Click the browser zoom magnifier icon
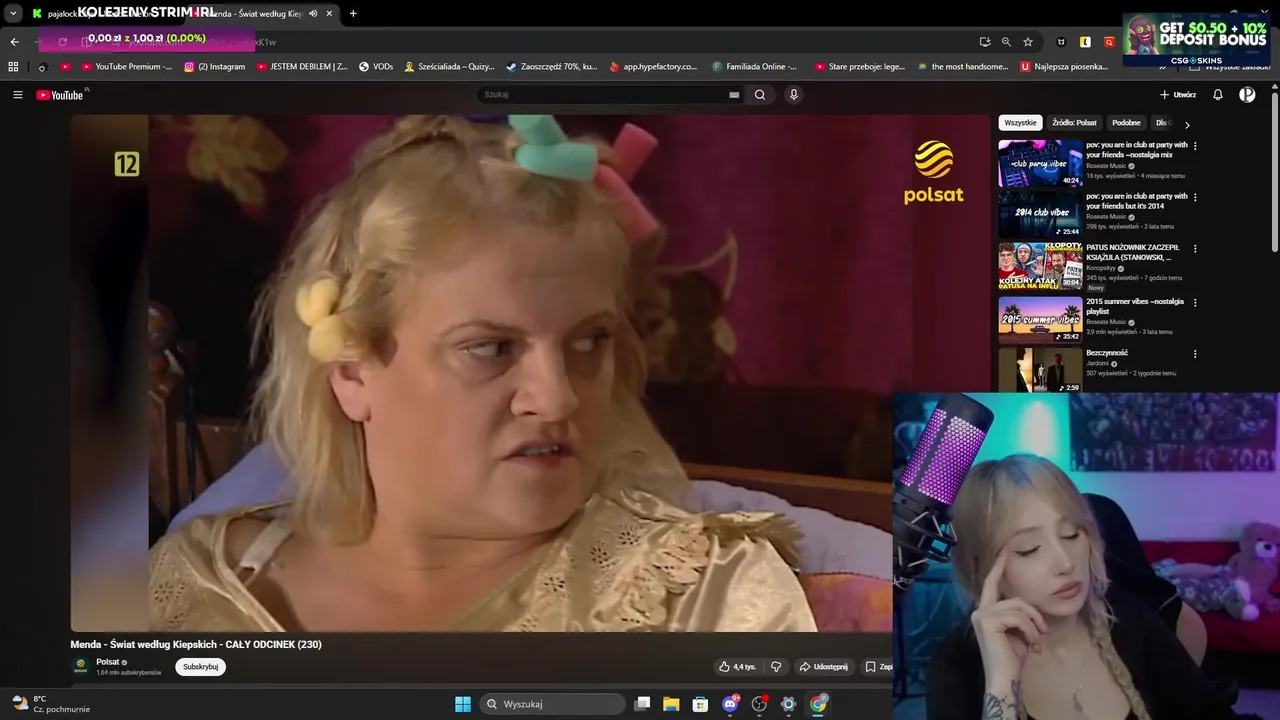This screenshot has height=720, width=1280. coord(1006,42)
